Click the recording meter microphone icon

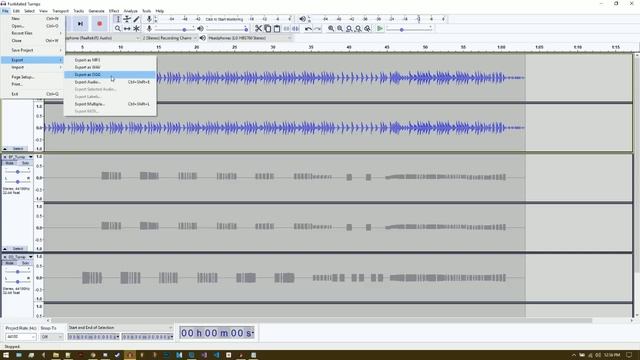click(x=149, y=19)
